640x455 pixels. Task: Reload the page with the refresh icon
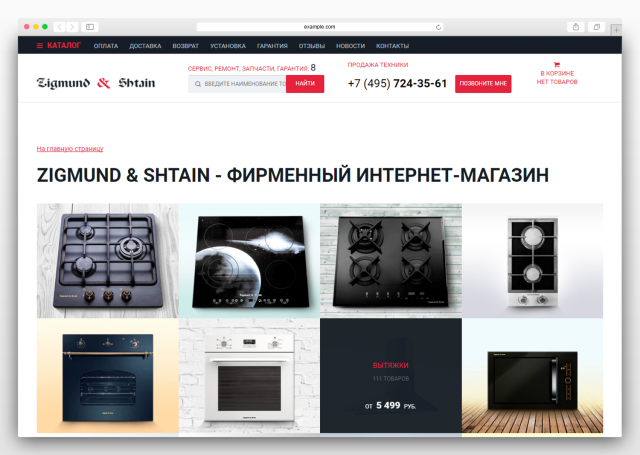(438, 27)
